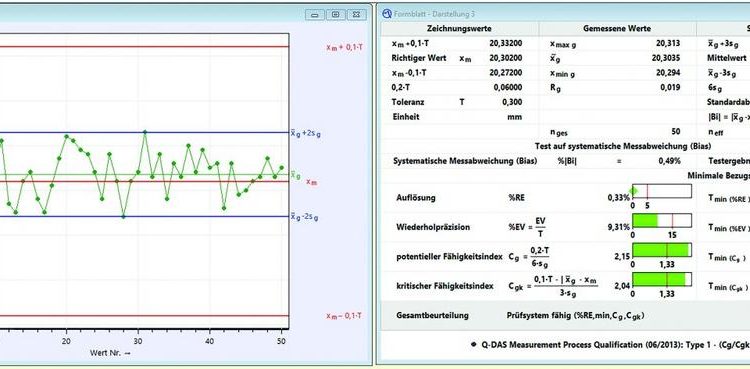
Task: Click the 'kritischer Fähigkeitsindex' row label
Action: 444,286
